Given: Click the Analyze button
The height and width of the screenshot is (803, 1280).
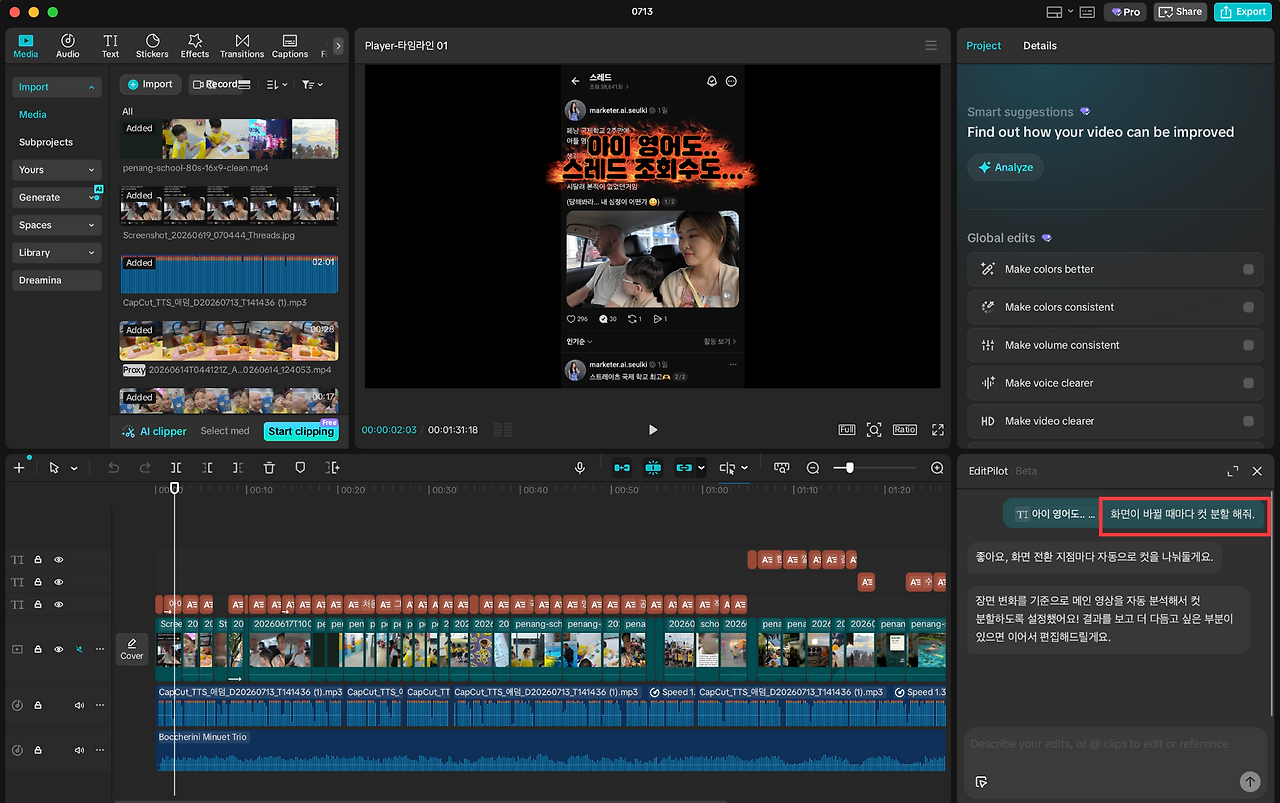Looking at the screenshot, I should point(1005,167).
